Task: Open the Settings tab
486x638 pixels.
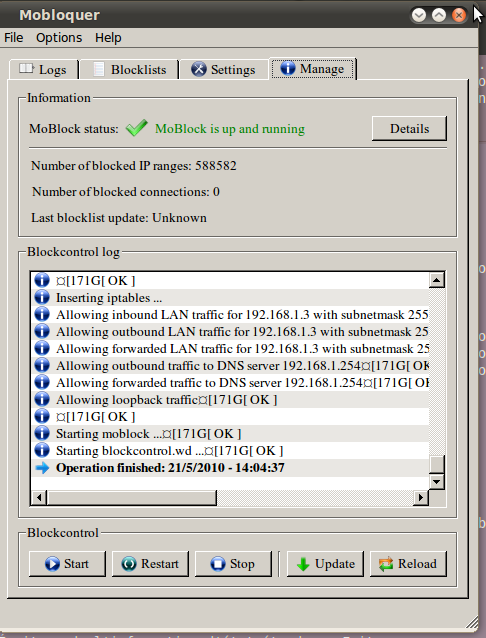Action: click(223, 70)
